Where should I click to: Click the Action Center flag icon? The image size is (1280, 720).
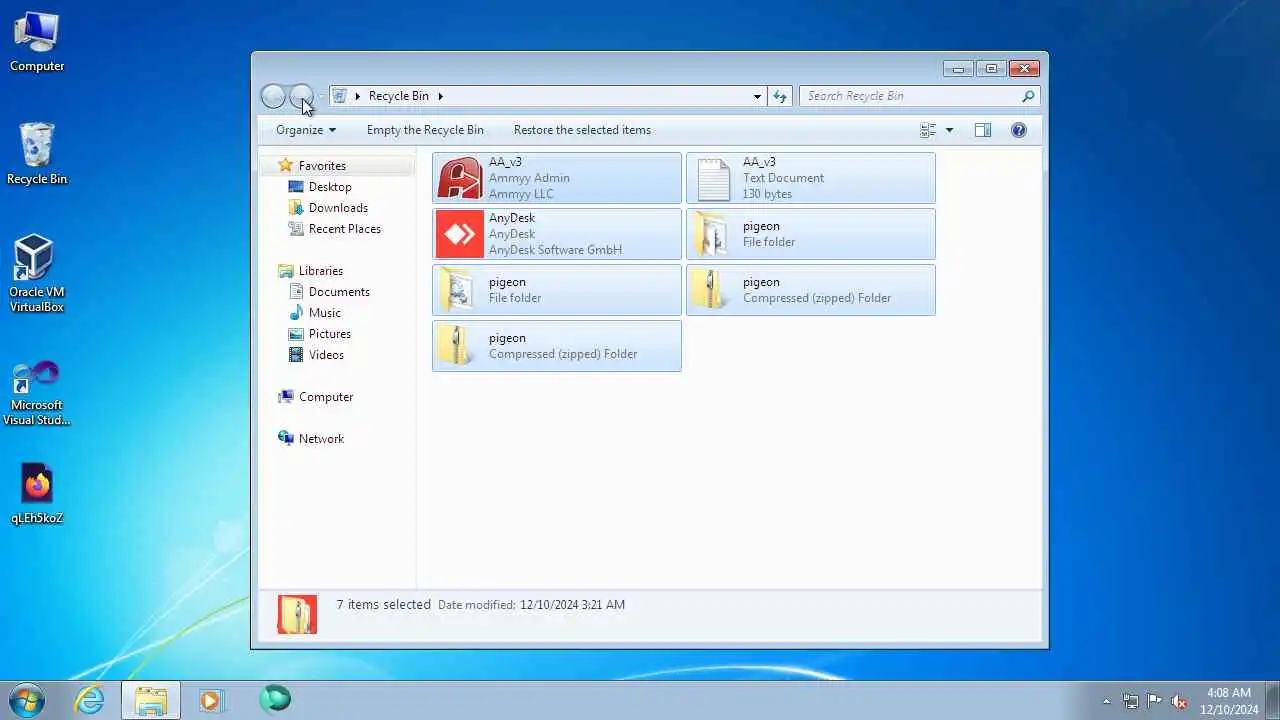click(1155, 701)
